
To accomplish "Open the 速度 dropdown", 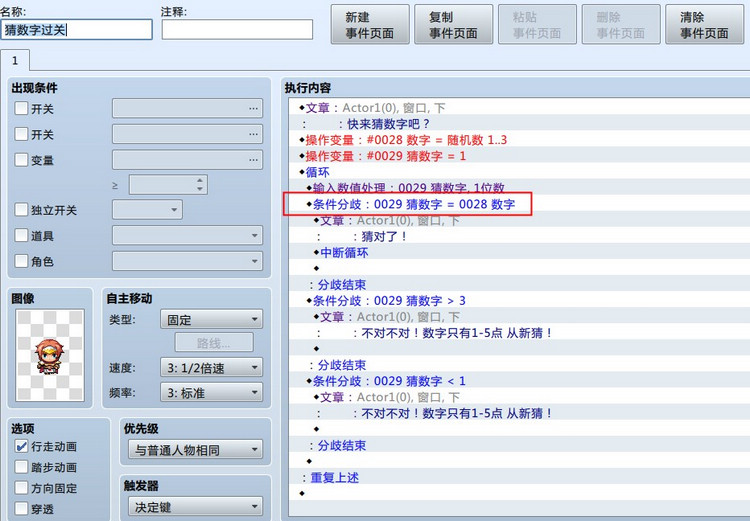I will 211,367.
